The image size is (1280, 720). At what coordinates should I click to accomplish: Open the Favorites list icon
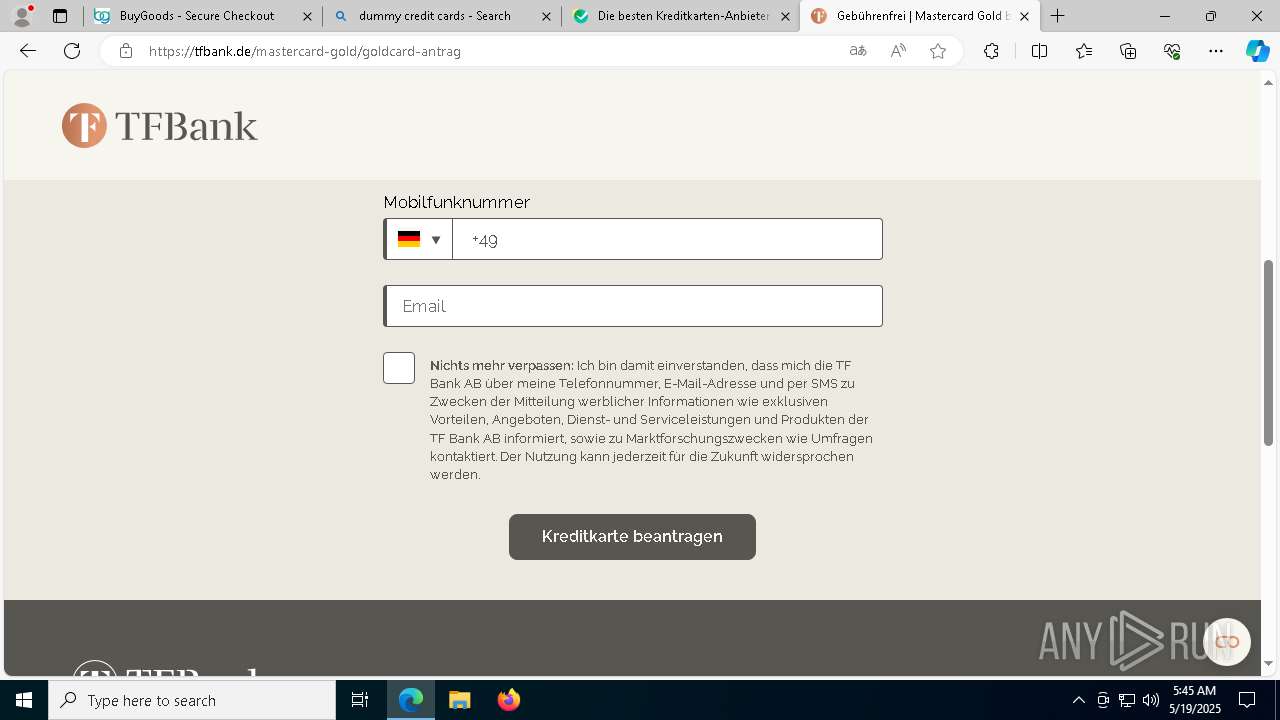coord(1084,51)
